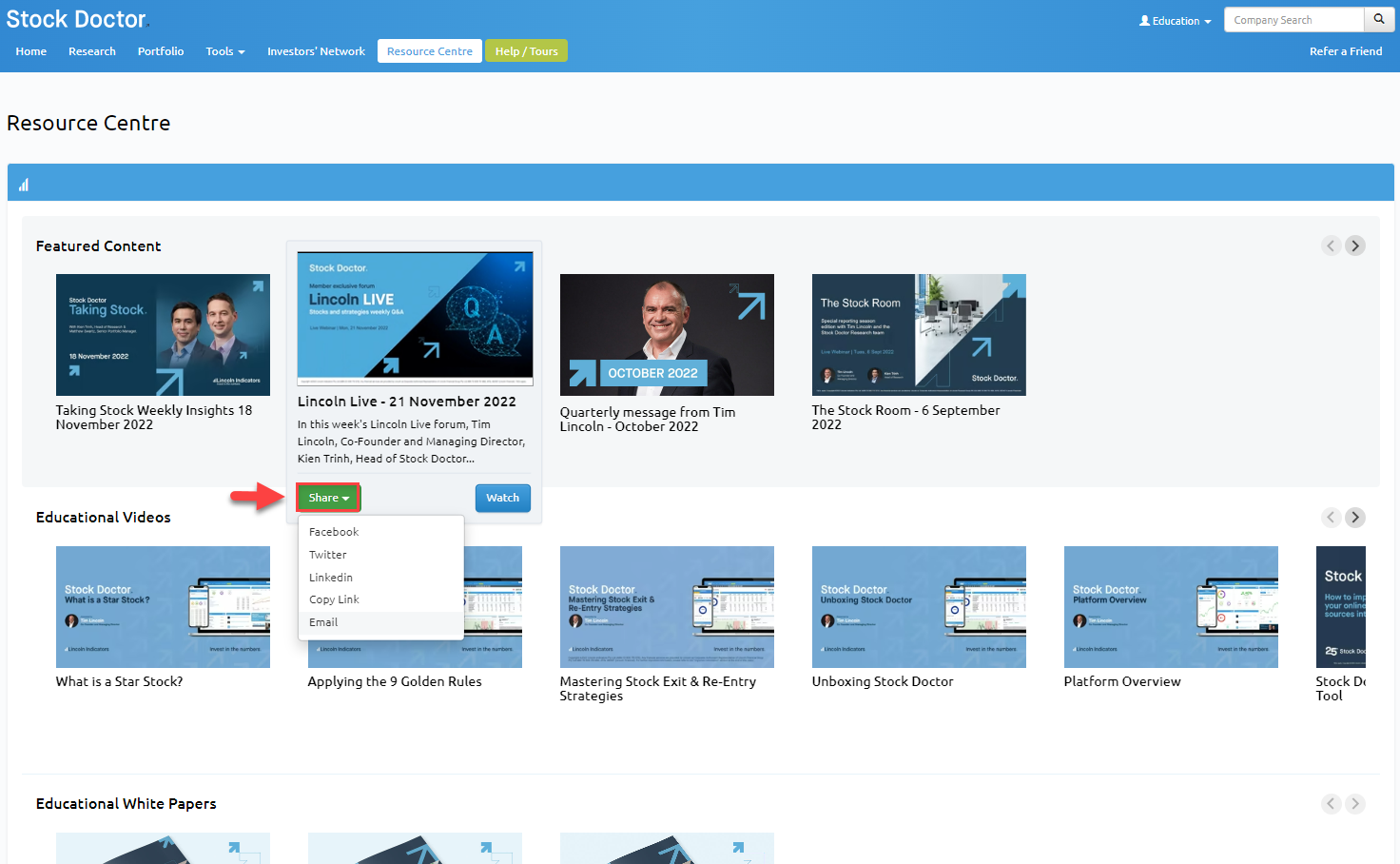This screenshot has height=864, width=1400.
Task: Click the Company Search field
Action: pos(1293,20)
